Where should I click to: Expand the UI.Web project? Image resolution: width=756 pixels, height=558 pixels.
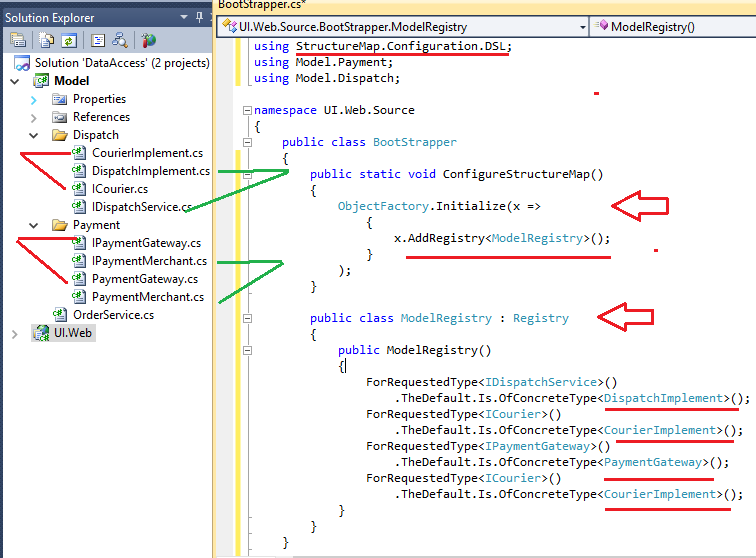(15, 334)
